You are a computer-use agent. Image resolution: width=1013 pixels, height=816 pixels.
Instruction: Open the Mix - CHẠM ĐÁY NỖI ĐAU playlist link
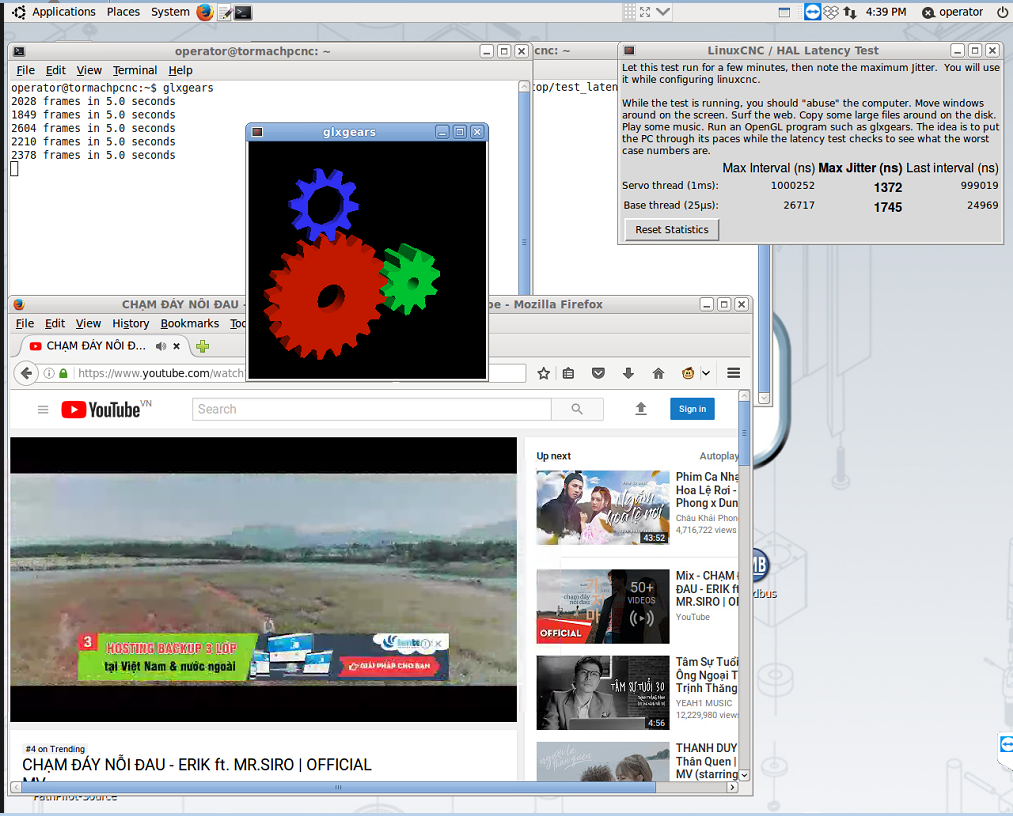(707, 589)
